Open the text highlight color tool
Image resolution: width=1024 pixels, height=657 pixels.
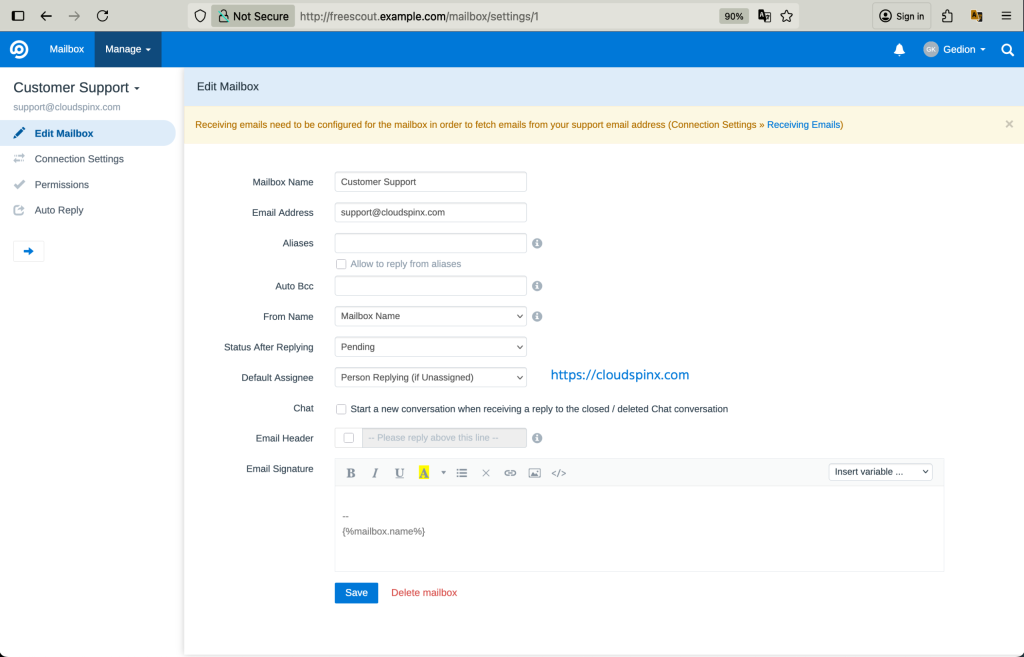[x=424, y=472]
